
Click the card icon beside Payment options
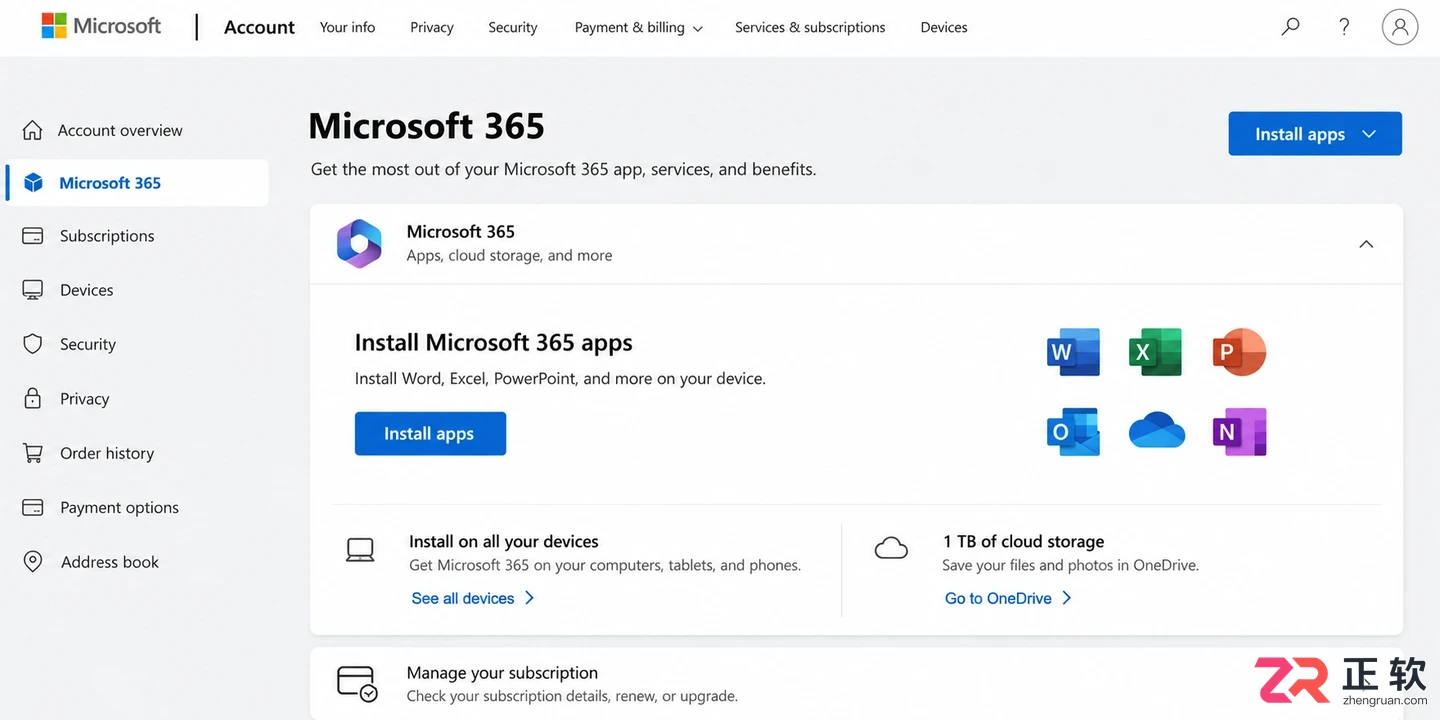point(33,507)
